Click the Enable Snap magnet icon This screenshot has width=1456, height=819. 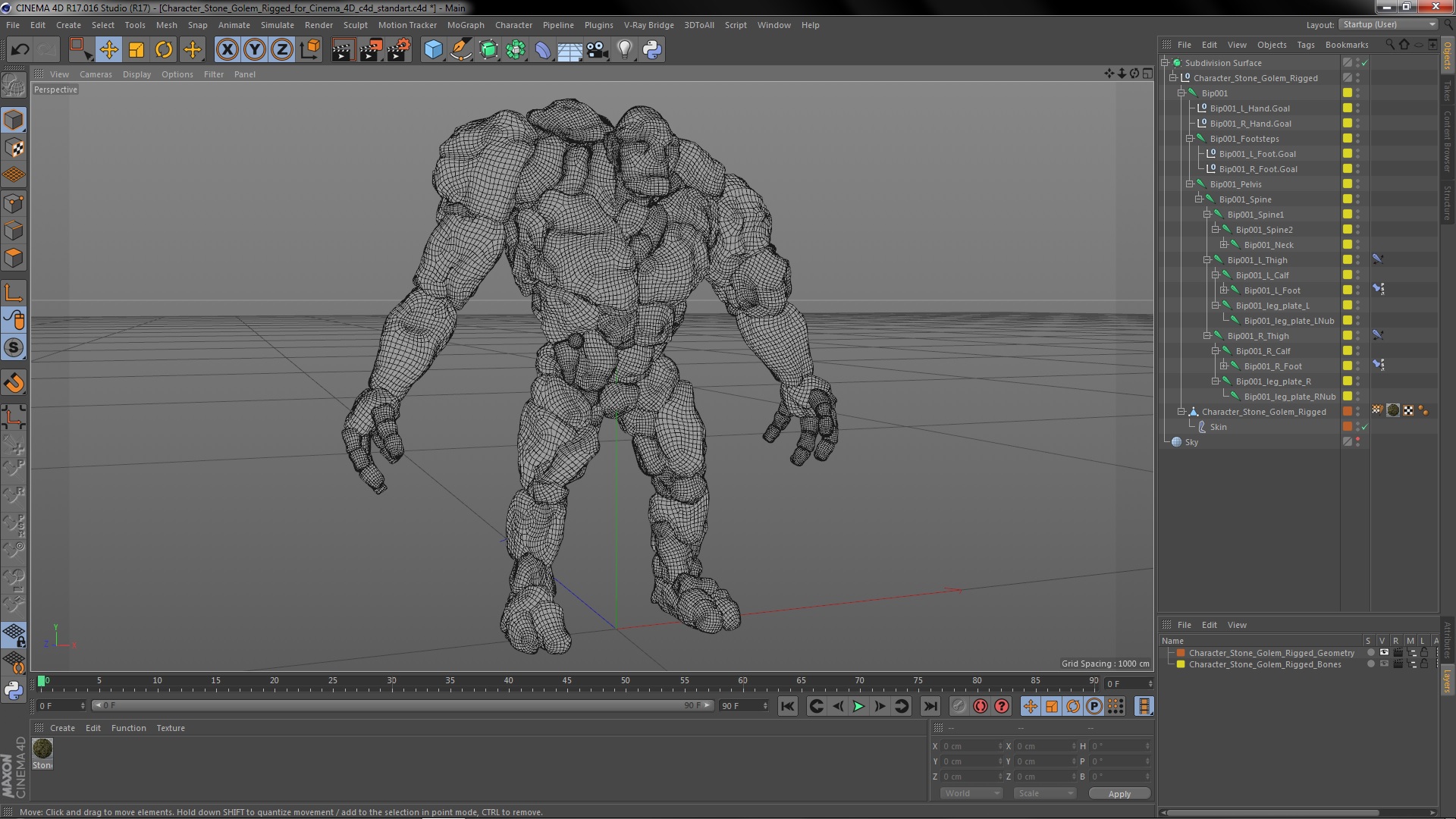pos(14,383)
